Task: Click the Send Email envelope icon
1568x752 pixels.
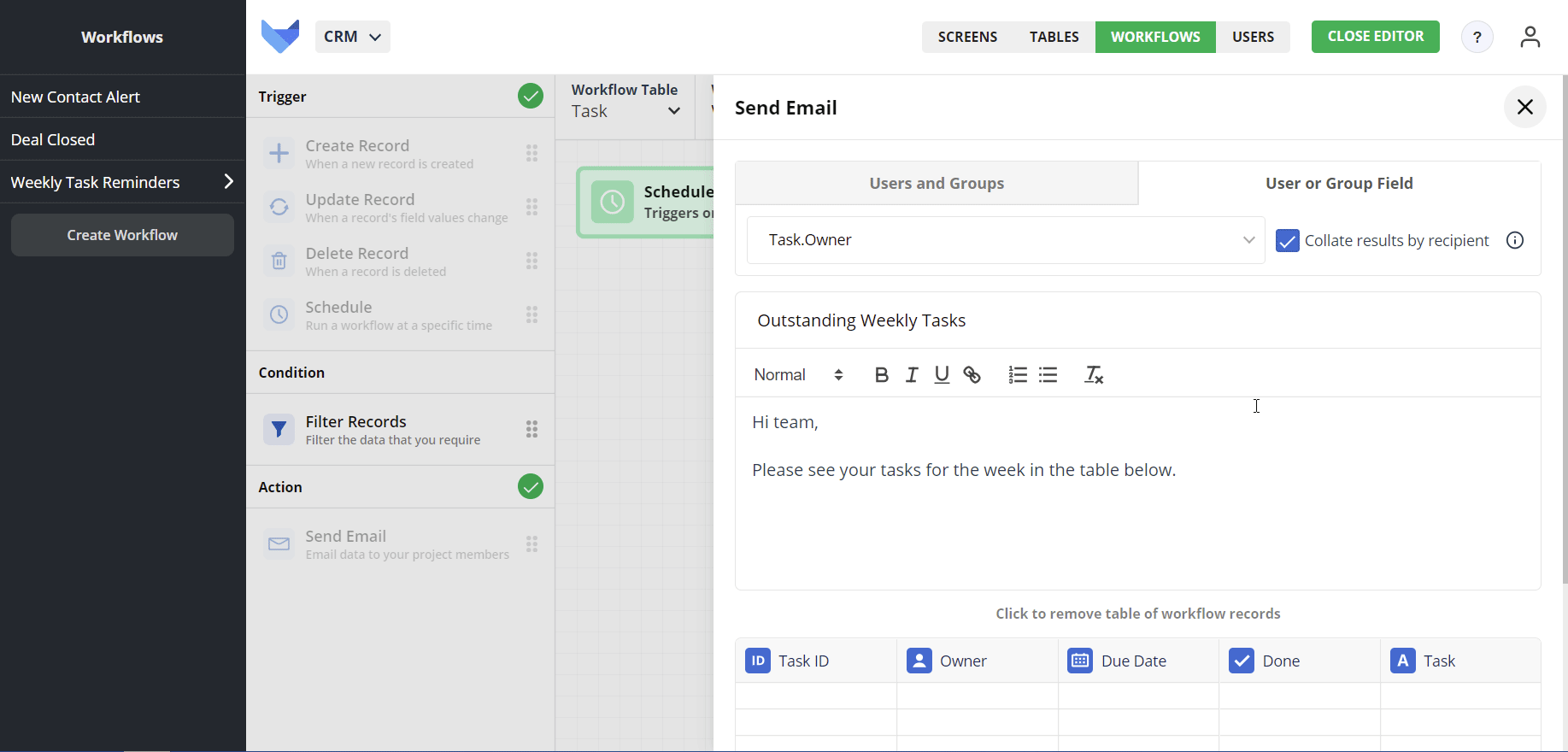Action: tap(279, 544)
